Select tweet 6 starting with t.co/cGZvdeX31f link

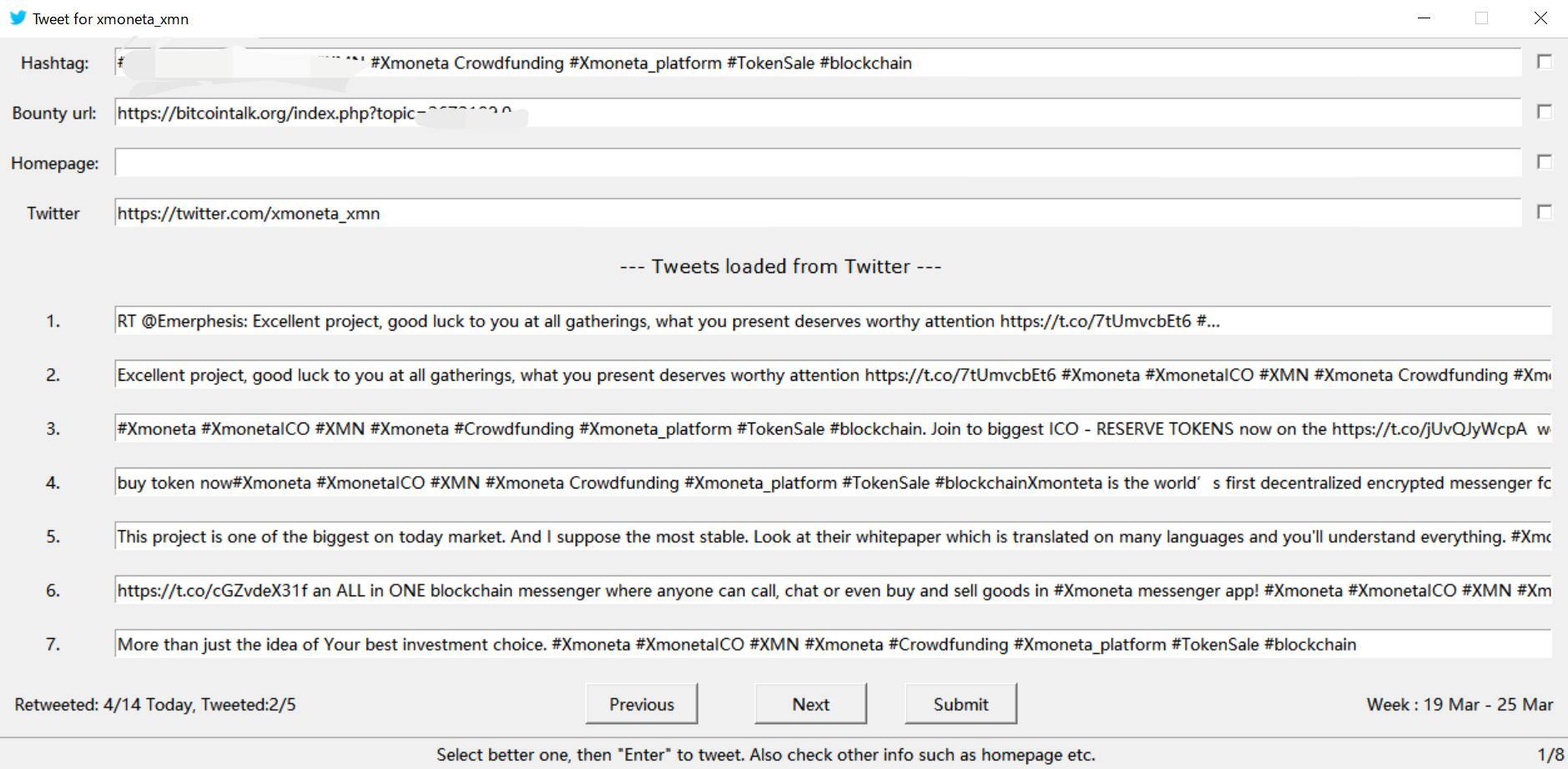(x=833, y=590)
